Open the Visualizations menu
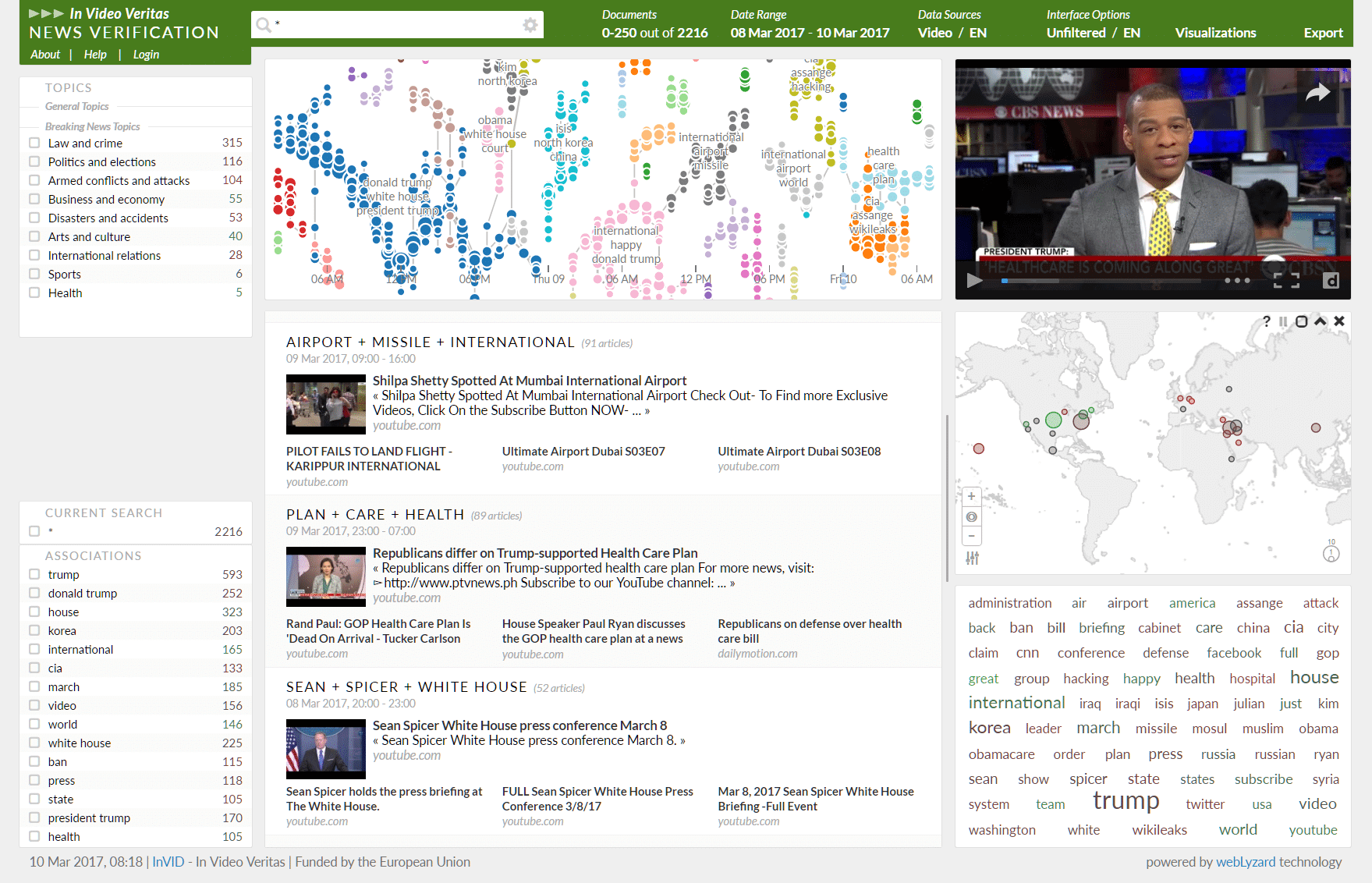 [1215, 33]
